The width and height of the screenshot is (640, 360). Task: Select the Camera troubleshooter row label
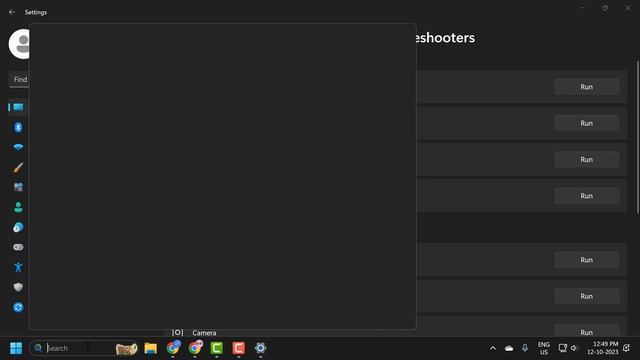click(x=204, y=333)
